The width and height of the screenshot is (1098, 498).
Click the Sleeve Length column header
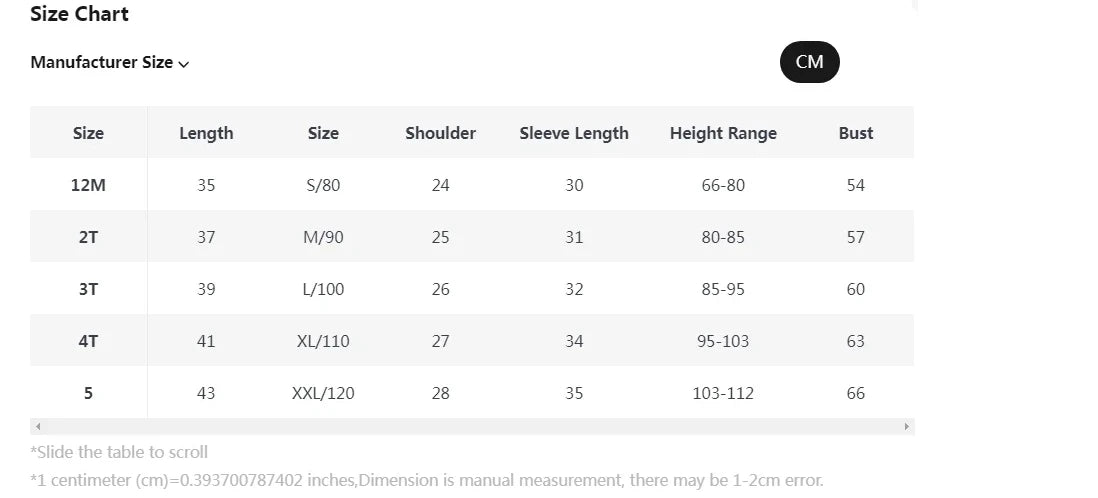coord(574,133)
